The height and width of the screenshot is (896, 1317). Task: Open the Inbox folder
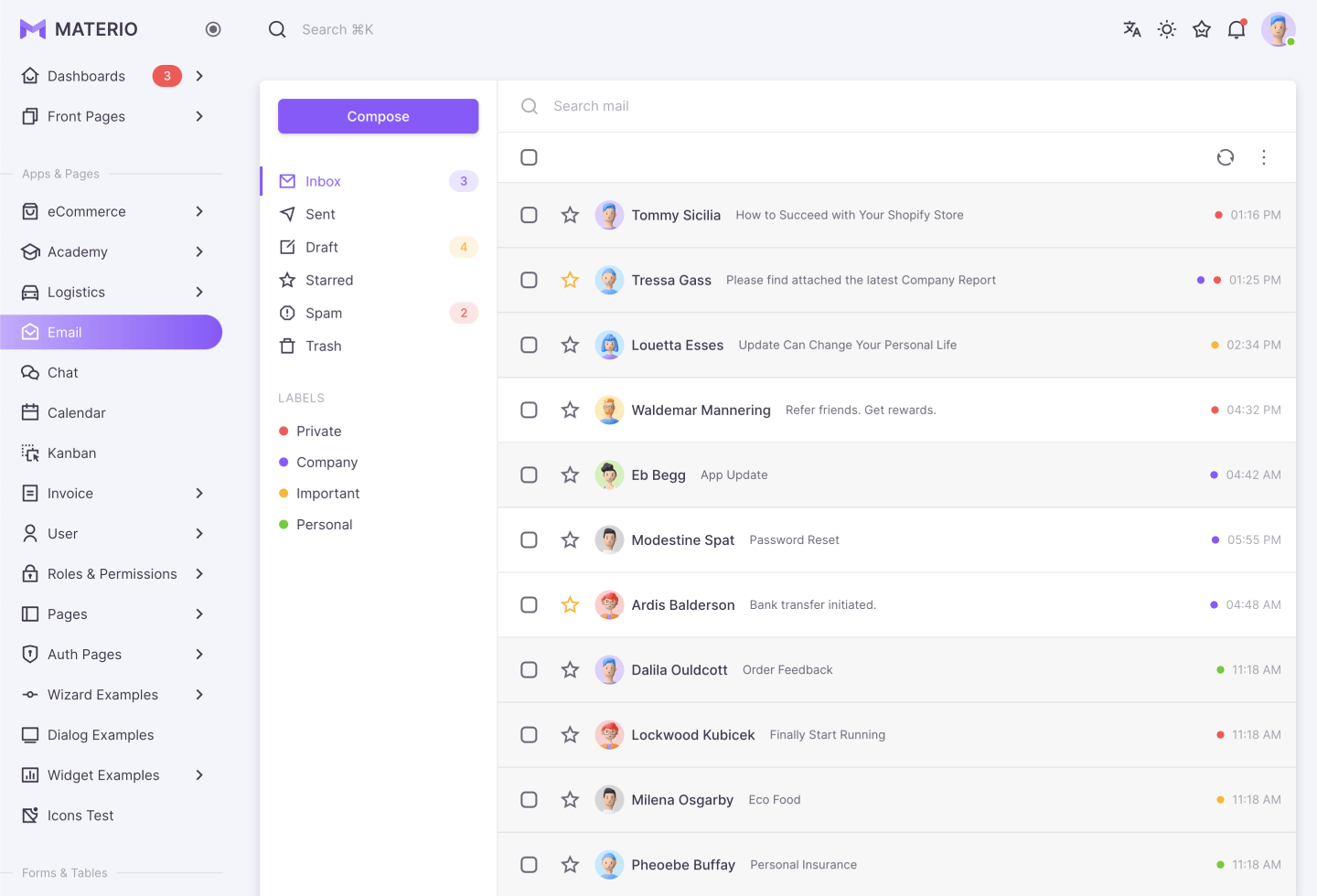tap(378, 181)
